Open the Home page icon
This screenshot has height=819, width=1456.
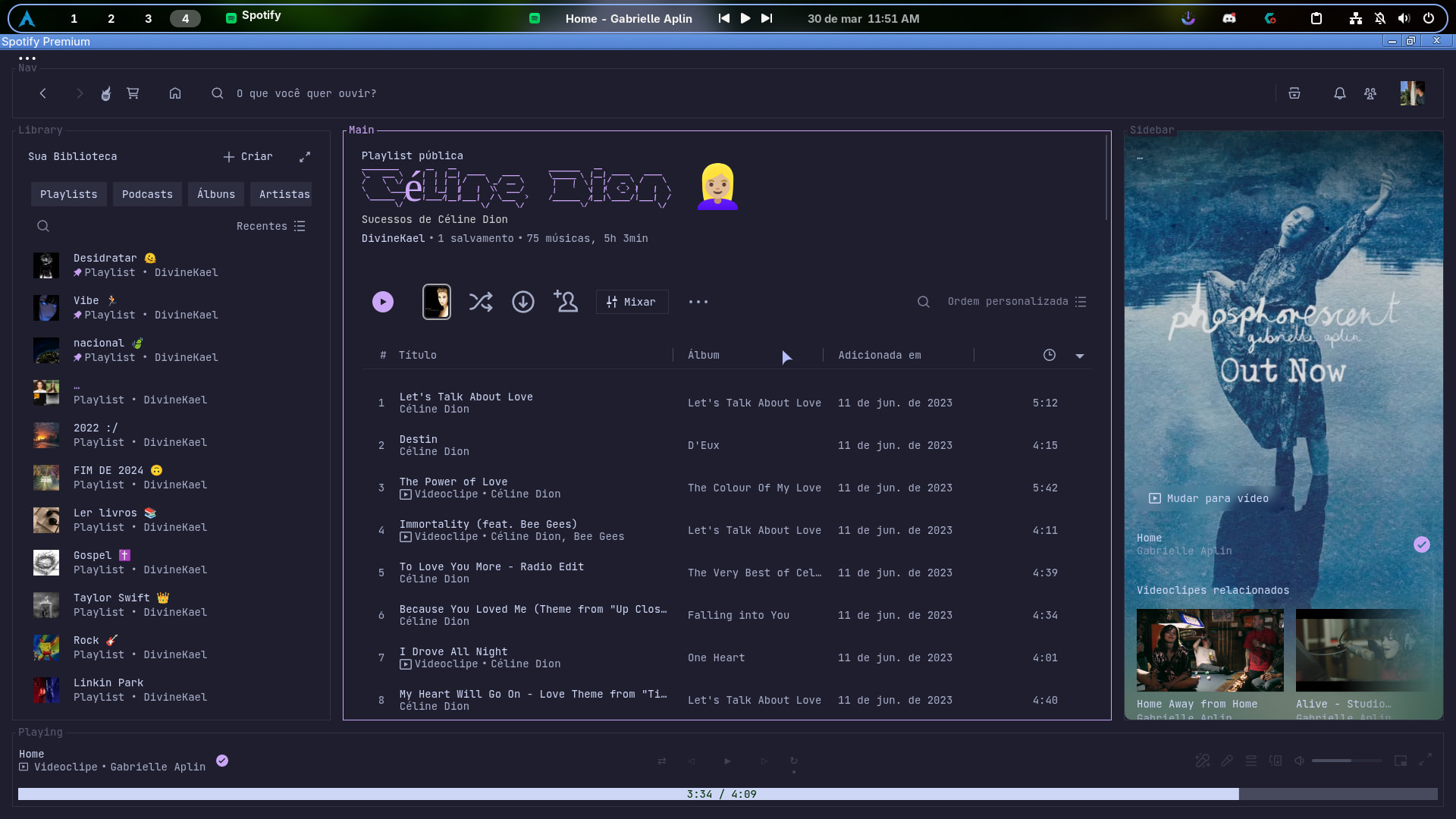coord(175,93)
